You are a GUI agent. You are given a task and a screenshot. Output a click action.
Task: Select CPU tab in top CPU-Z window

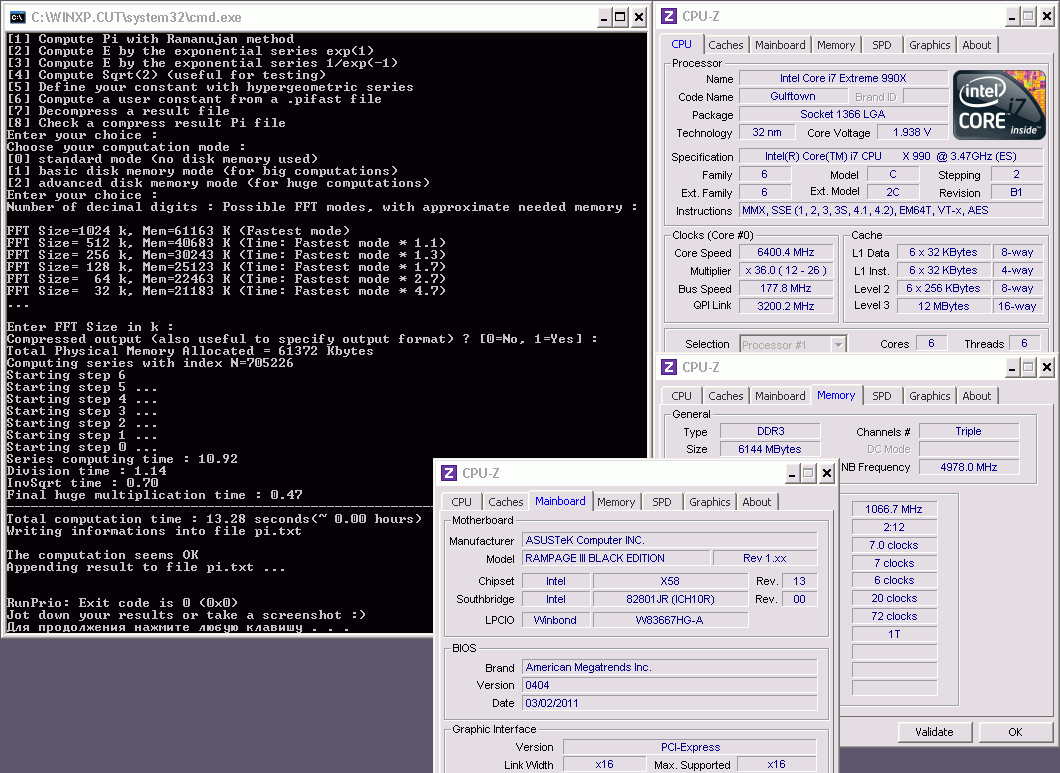[x=681, y=44]
